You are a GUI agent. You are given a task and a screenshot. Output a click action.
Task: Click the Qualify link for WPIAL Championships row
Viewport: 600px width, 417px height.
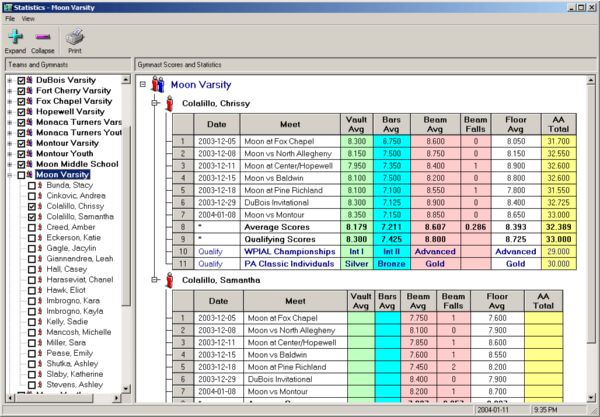(210, 251)
